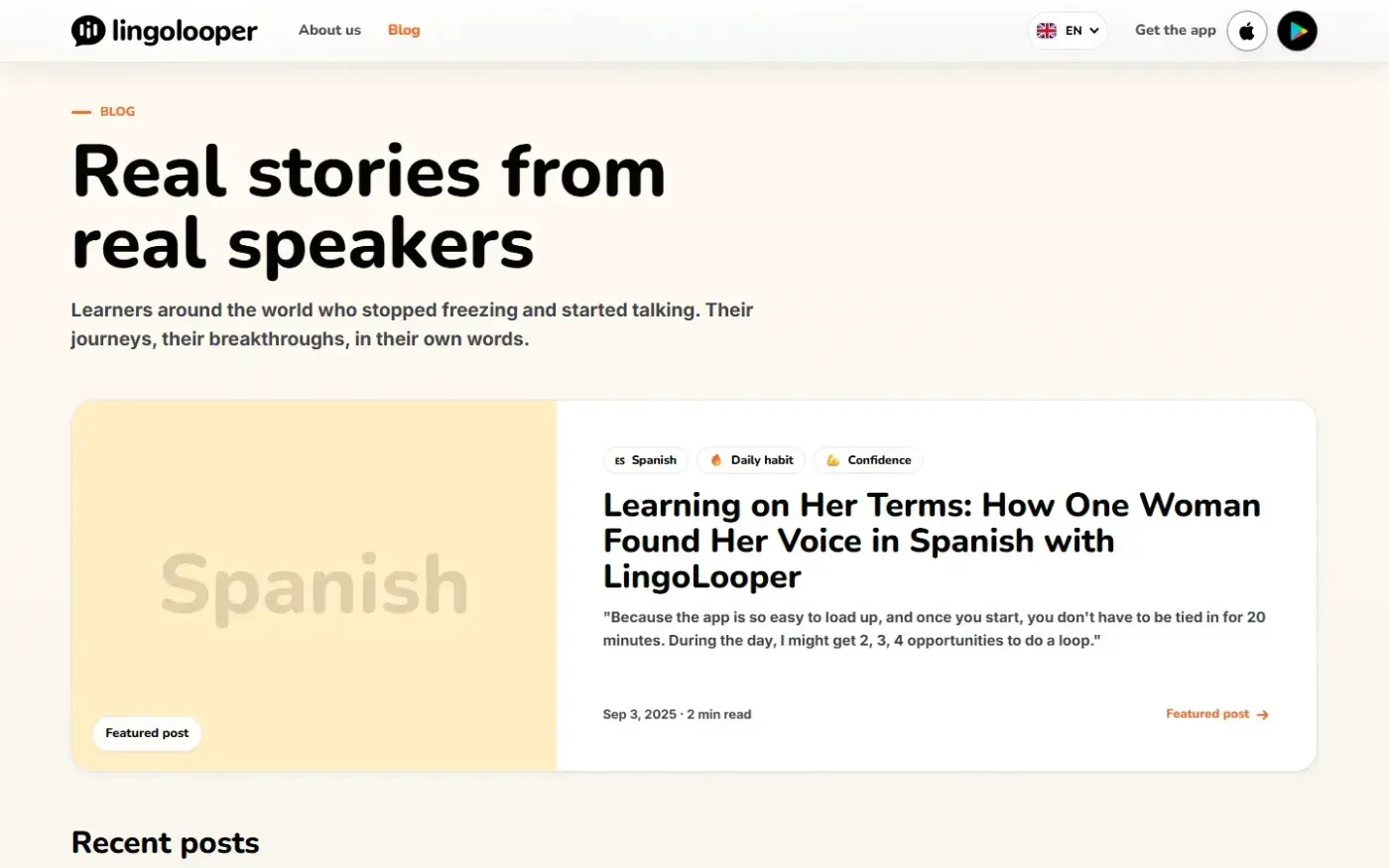Click the Sep 3, 2025 date text
Viewport: 1389px width, 868px height.
pyautogui.click(x=640, y=714)
